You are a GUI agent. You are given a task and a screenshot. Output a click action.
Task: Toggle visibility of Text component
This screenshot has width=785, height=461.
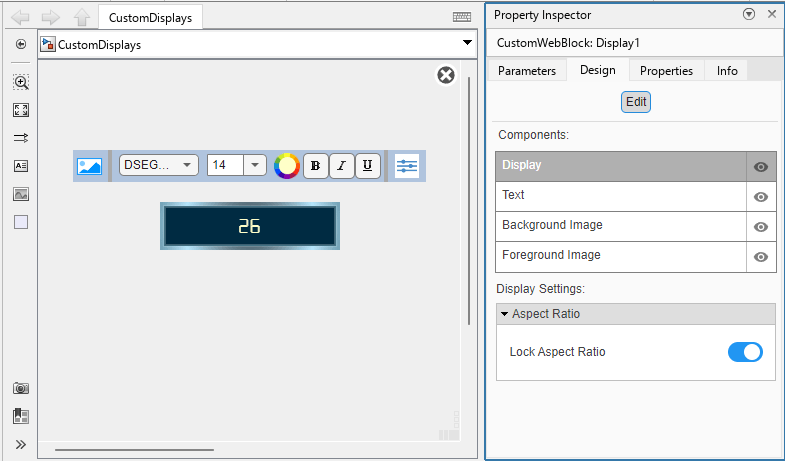(761, 197)
